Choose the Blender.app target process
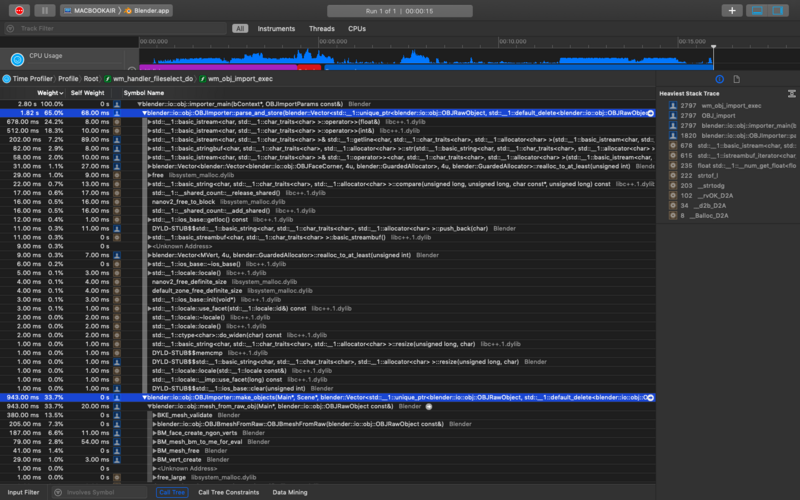 pyautogui.click(x=147, y=10)
